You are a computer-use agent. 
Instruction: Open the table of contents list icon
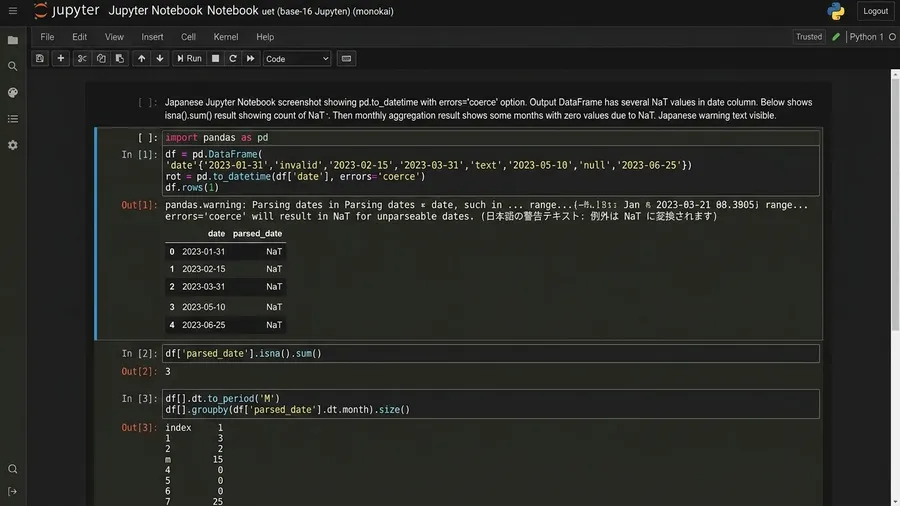pyautogui.click(x=13, y=119)
